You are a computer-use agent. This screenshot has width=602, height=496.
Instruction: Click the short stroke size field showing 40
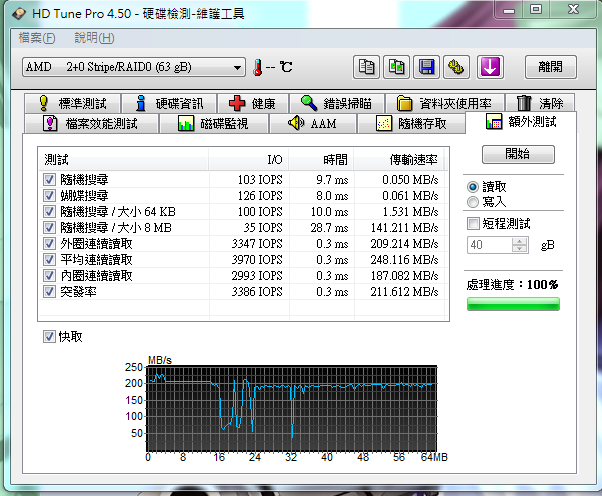point(490,245)
